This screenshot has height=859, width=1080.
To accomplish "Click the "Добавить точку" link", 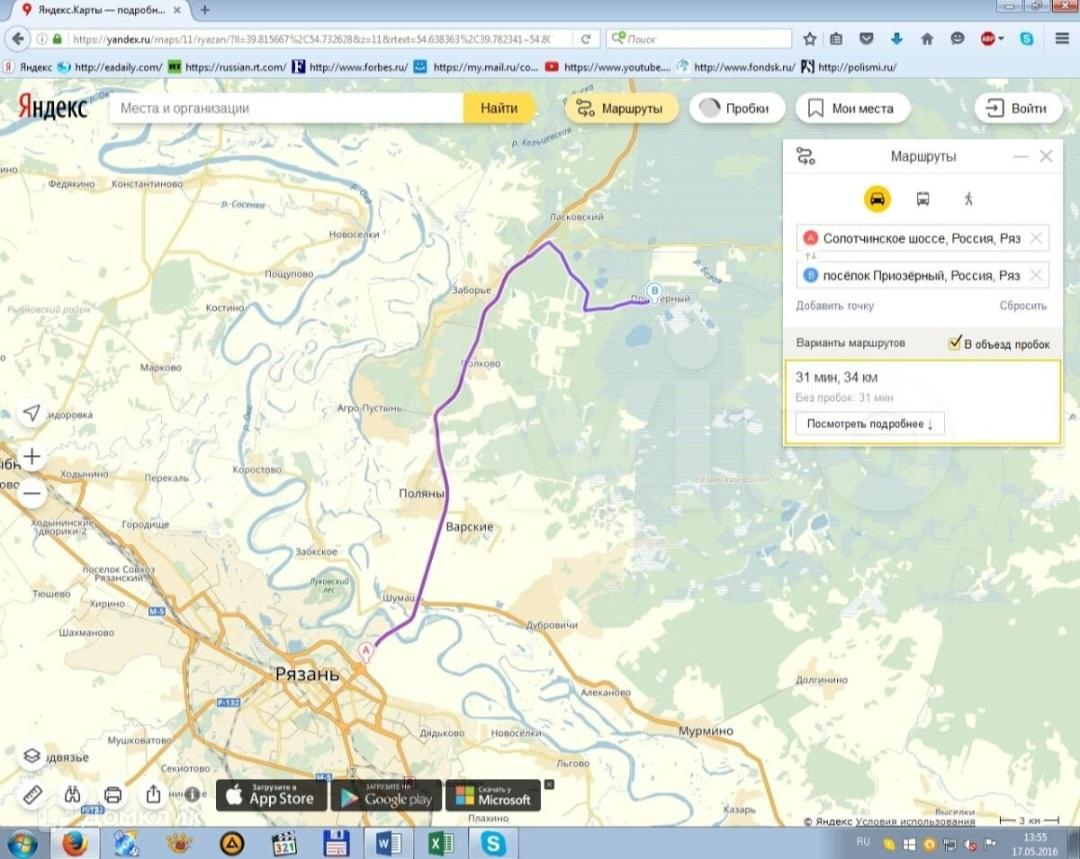I will click(x=835, y=305).
